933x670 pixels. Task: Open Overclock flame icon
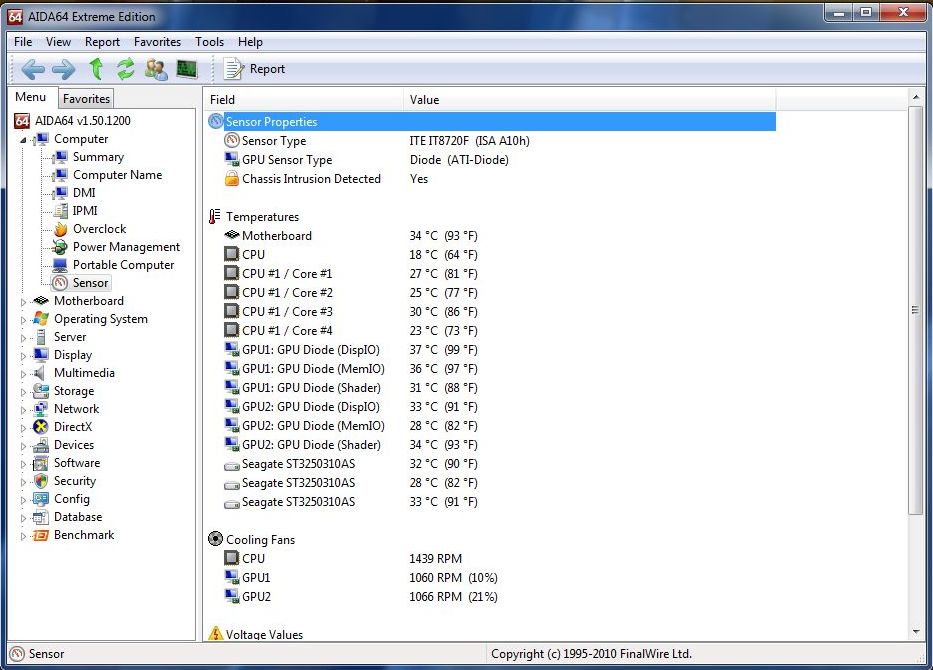(x=60, y=228)
